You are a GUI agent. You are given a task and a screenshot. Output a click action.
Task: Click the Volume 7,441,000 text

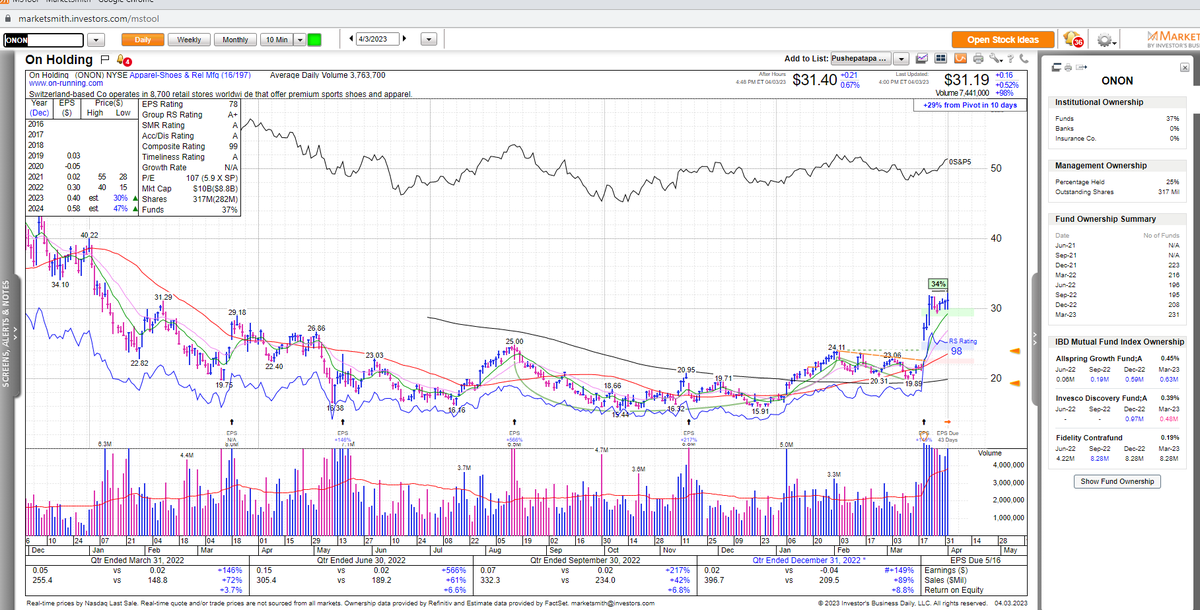click(963, 93)
